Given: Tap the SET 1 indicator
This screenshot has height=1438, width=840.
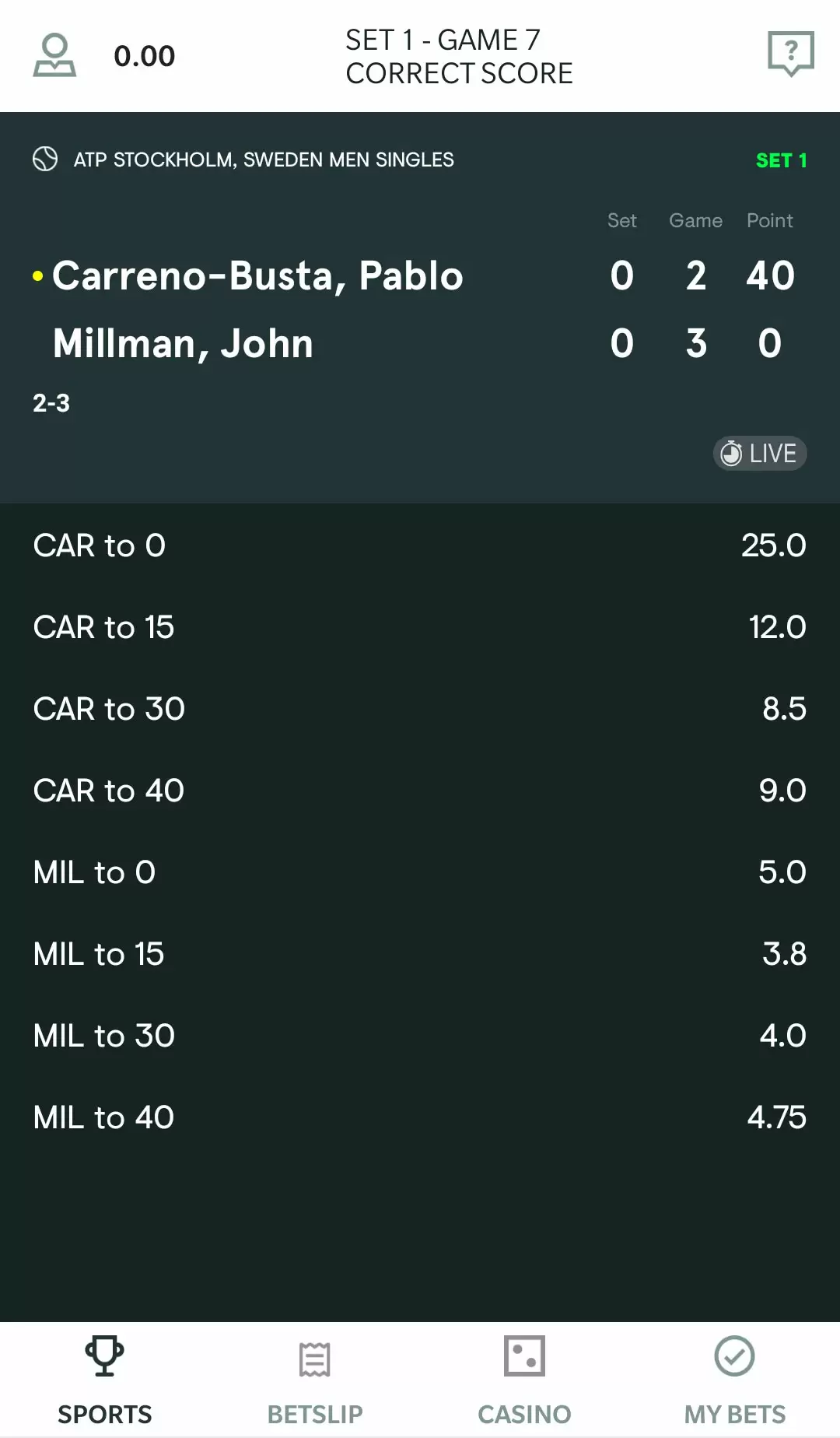Looking at the screenshot, I should pyautogui.click(x=782, y=160).
